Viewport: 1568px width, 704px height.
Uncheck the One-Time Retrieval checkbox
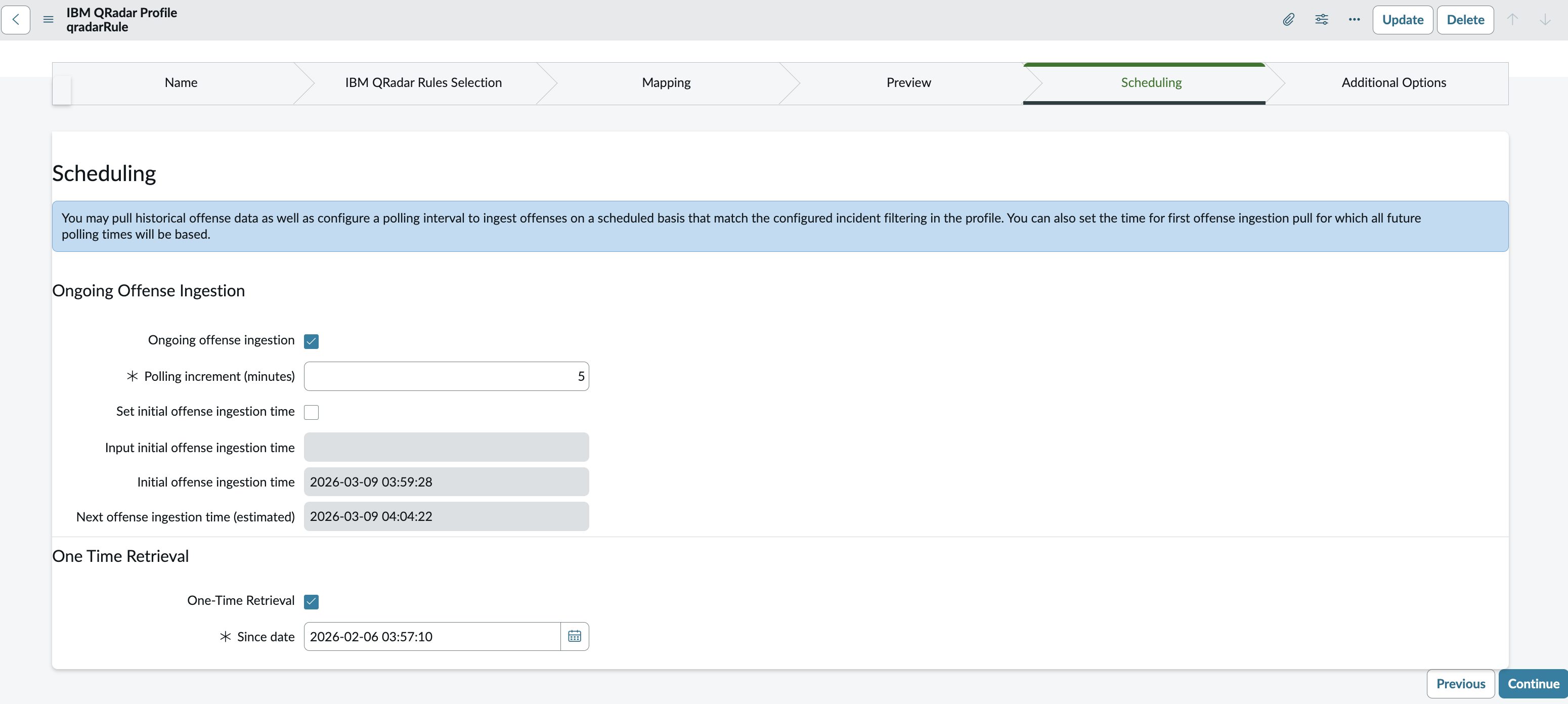tap(311, 602)
